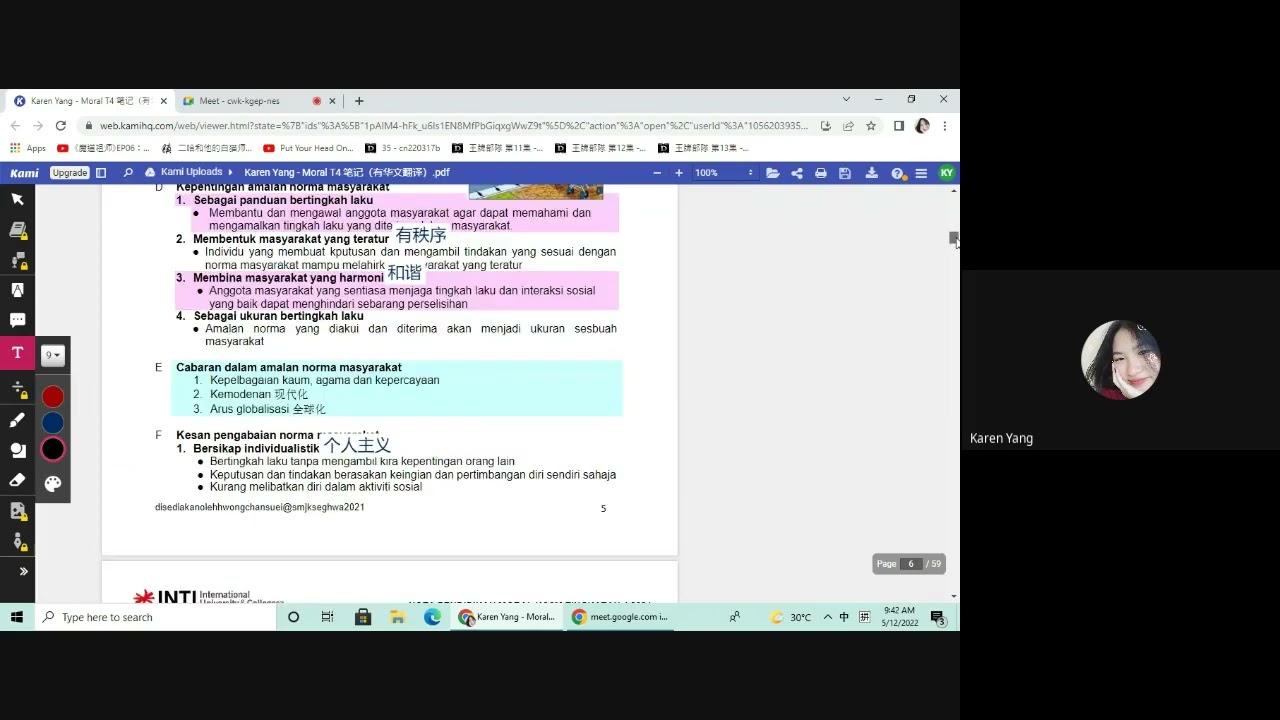
Task: Open the notifications action center
Action: (938, 617)
